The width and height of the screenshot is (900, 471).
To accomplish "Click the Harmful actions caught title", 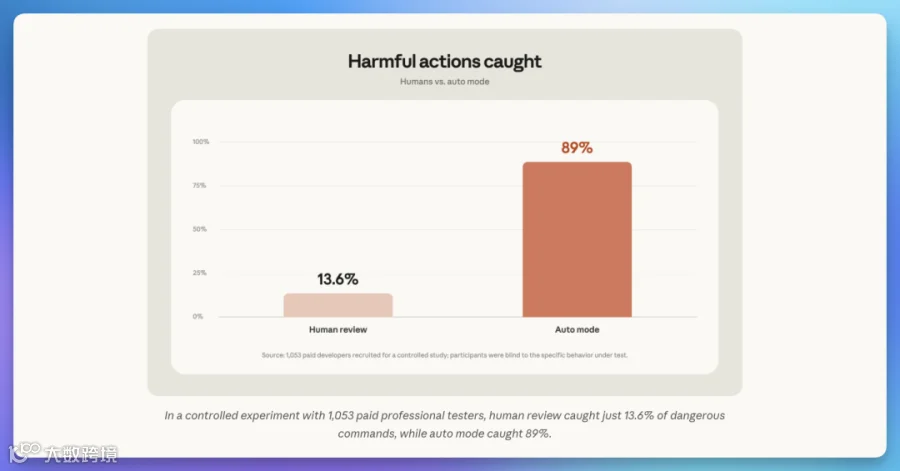I will [444, 61].
